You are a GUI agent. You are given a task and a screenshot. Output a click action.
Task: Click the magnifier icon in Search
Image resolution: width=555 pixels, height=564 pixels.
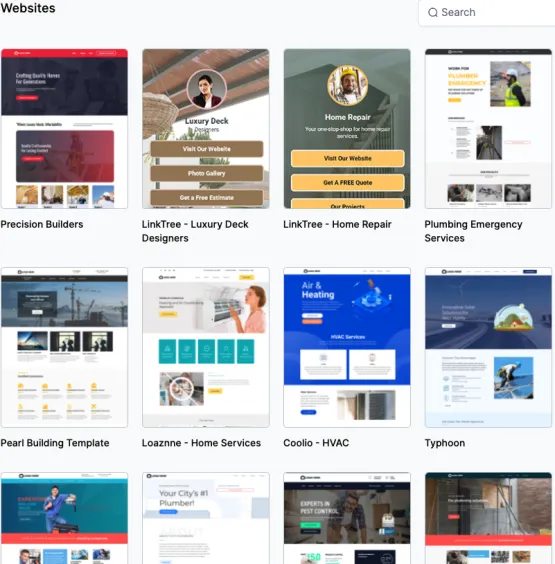[x=433, y=13]
